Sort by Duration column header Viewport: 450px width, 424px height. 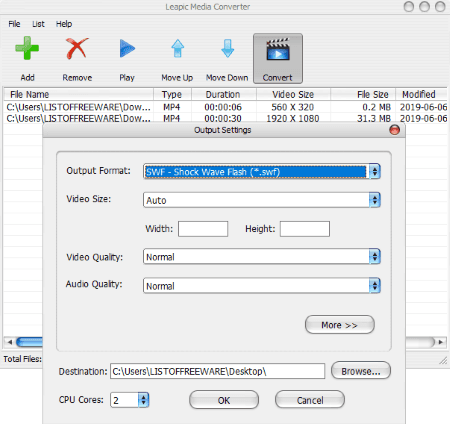(x=223, y=94)
